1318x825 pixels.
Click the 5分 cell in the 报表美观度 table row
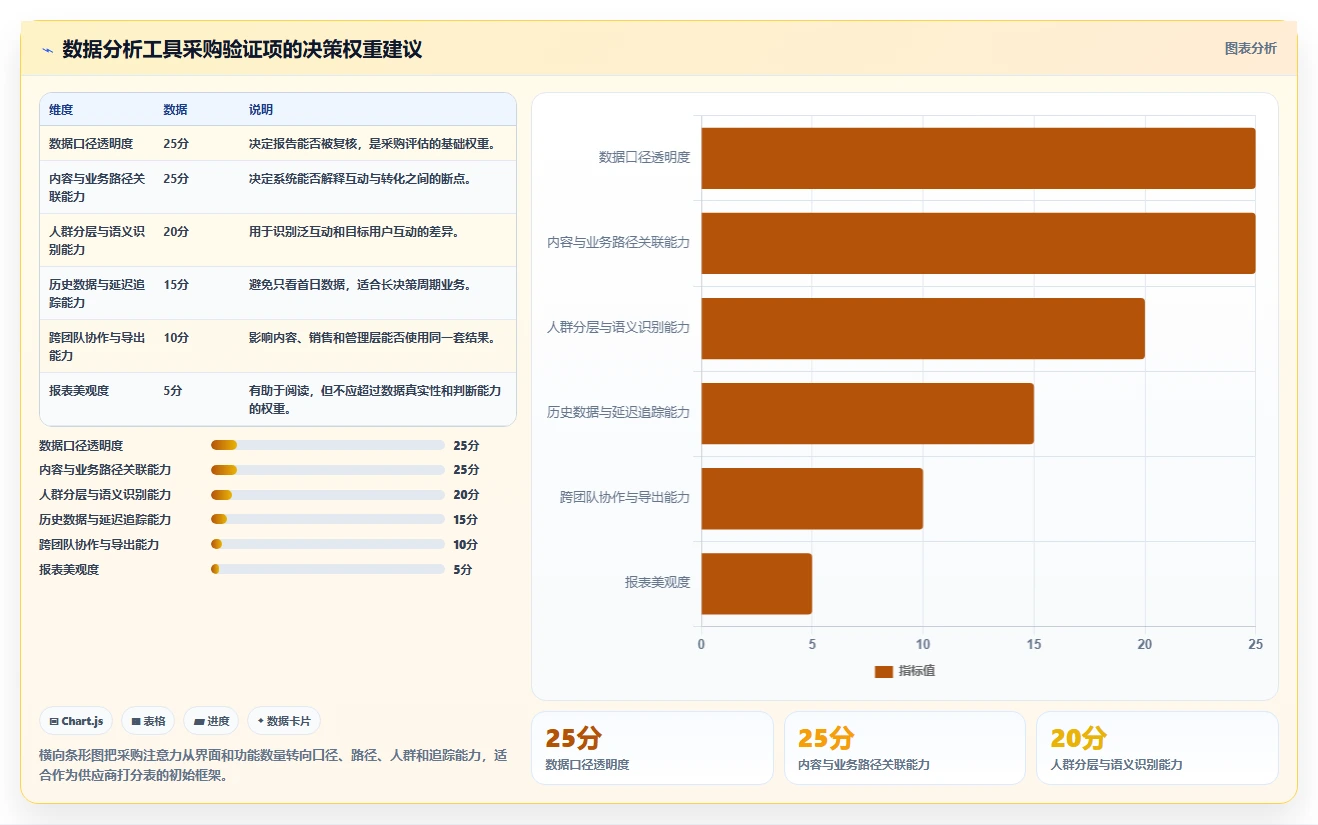coord(172,391)
